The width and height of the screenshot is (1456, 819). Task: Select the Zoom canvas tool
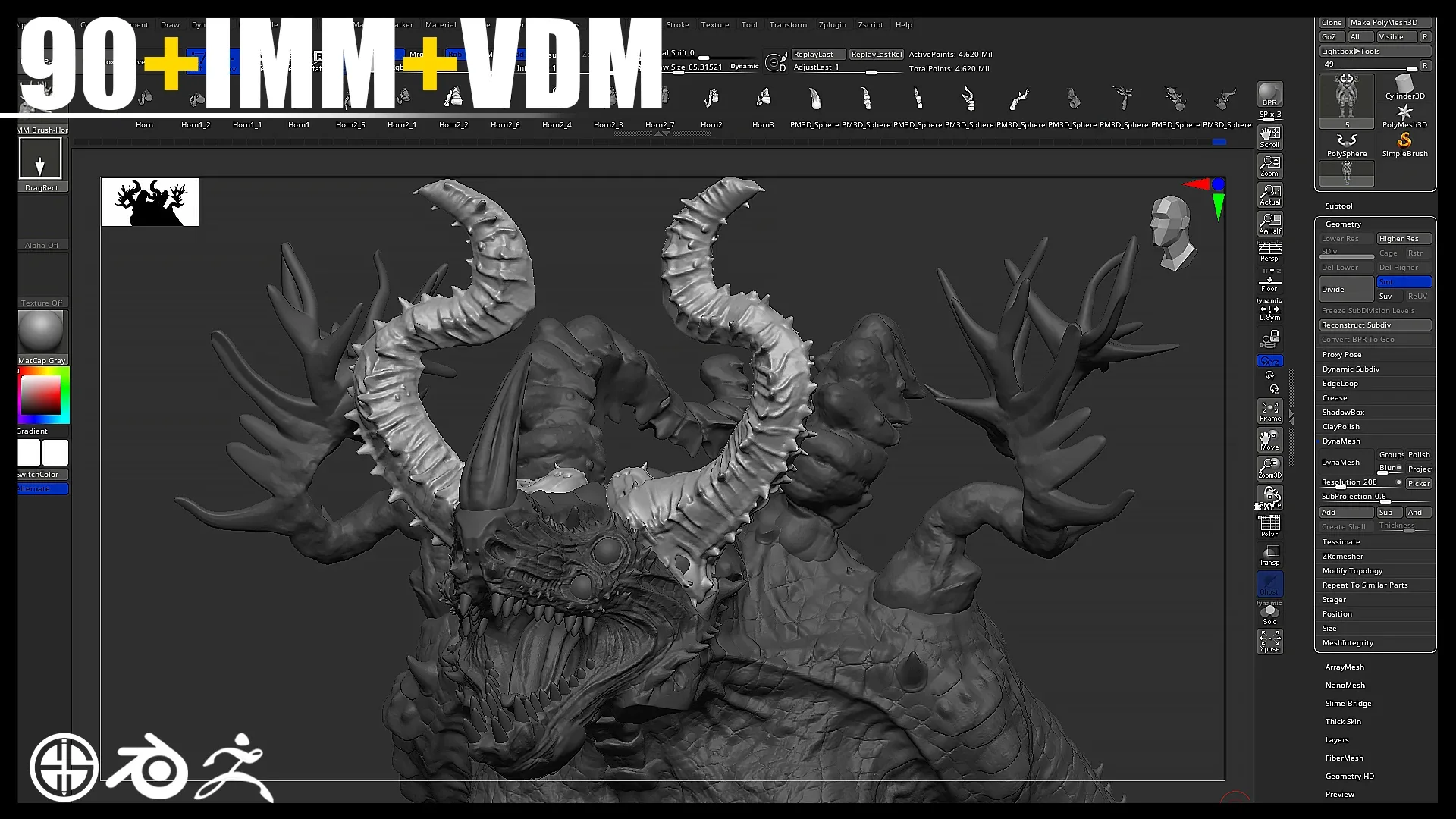click(1269, 166)
